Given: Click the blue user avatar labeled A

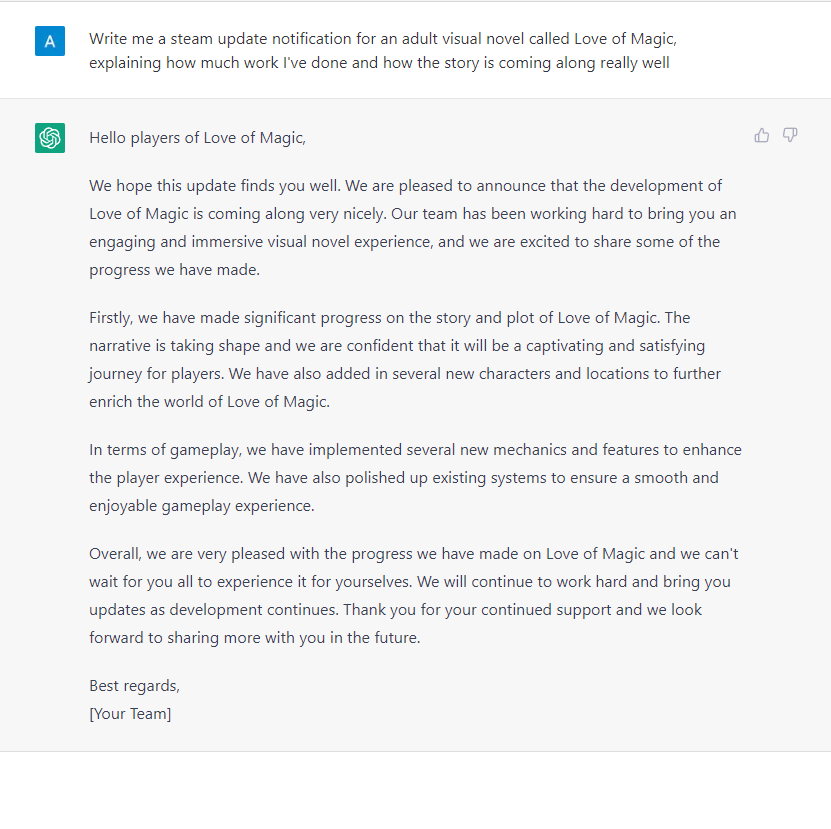Looking at the screenshot, I should coord(50,41).
